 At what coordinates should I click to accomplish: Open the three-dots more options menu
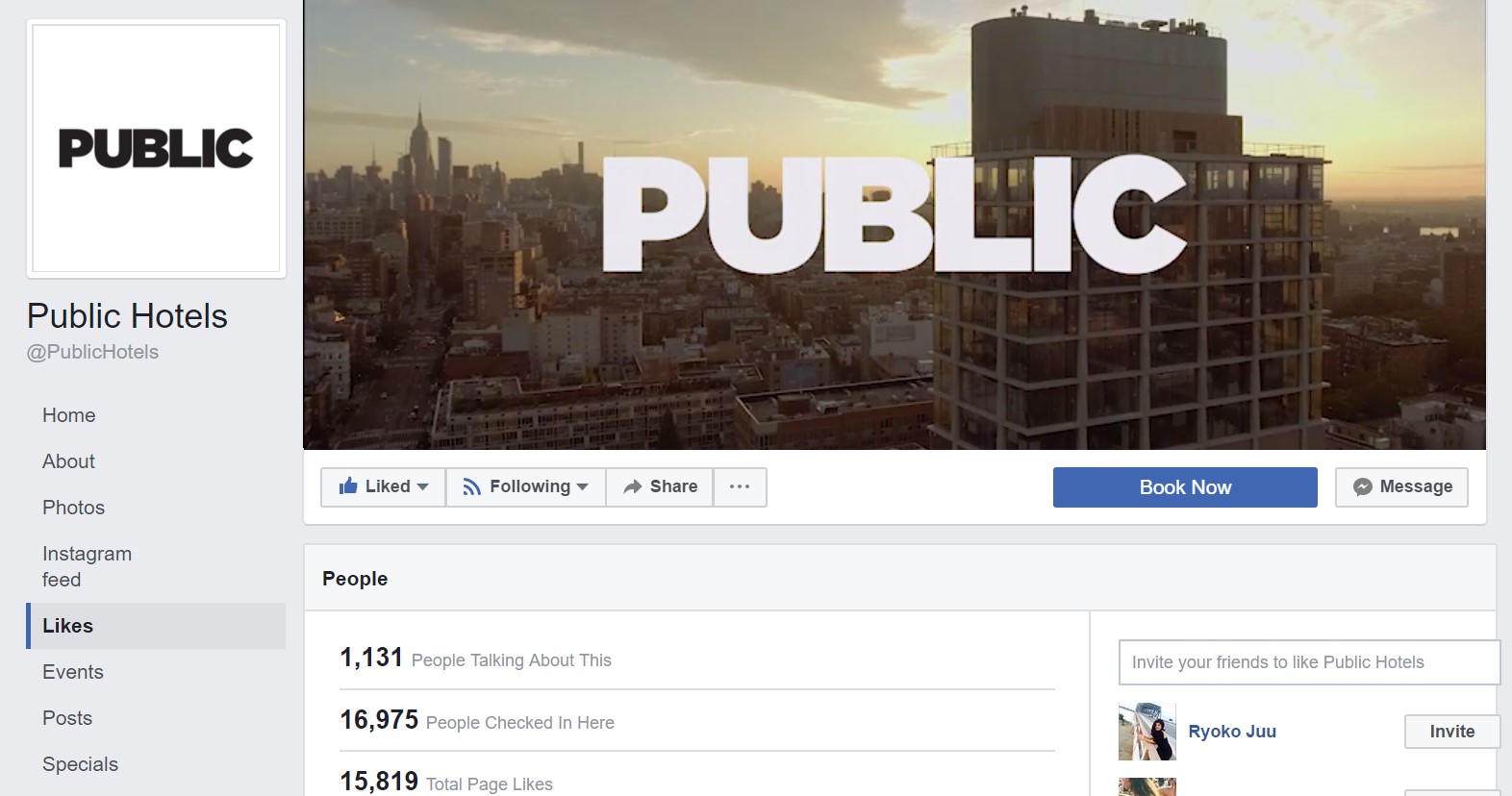click(740, 487)
